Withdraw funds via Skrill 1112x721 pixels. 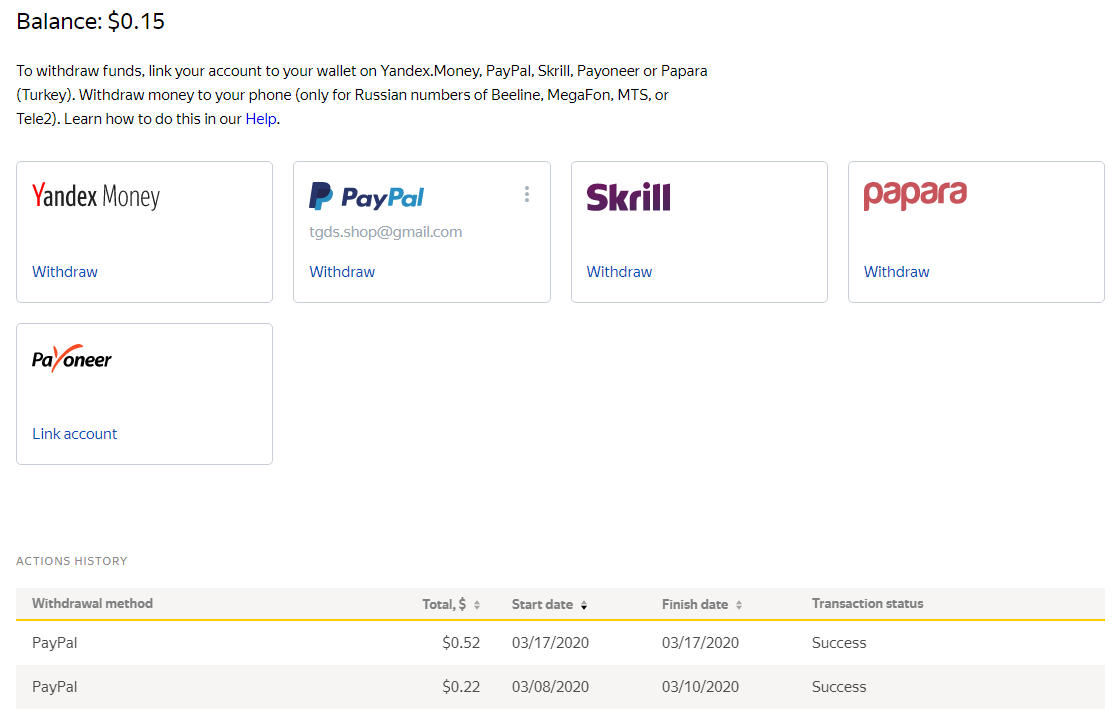[619, 272]
